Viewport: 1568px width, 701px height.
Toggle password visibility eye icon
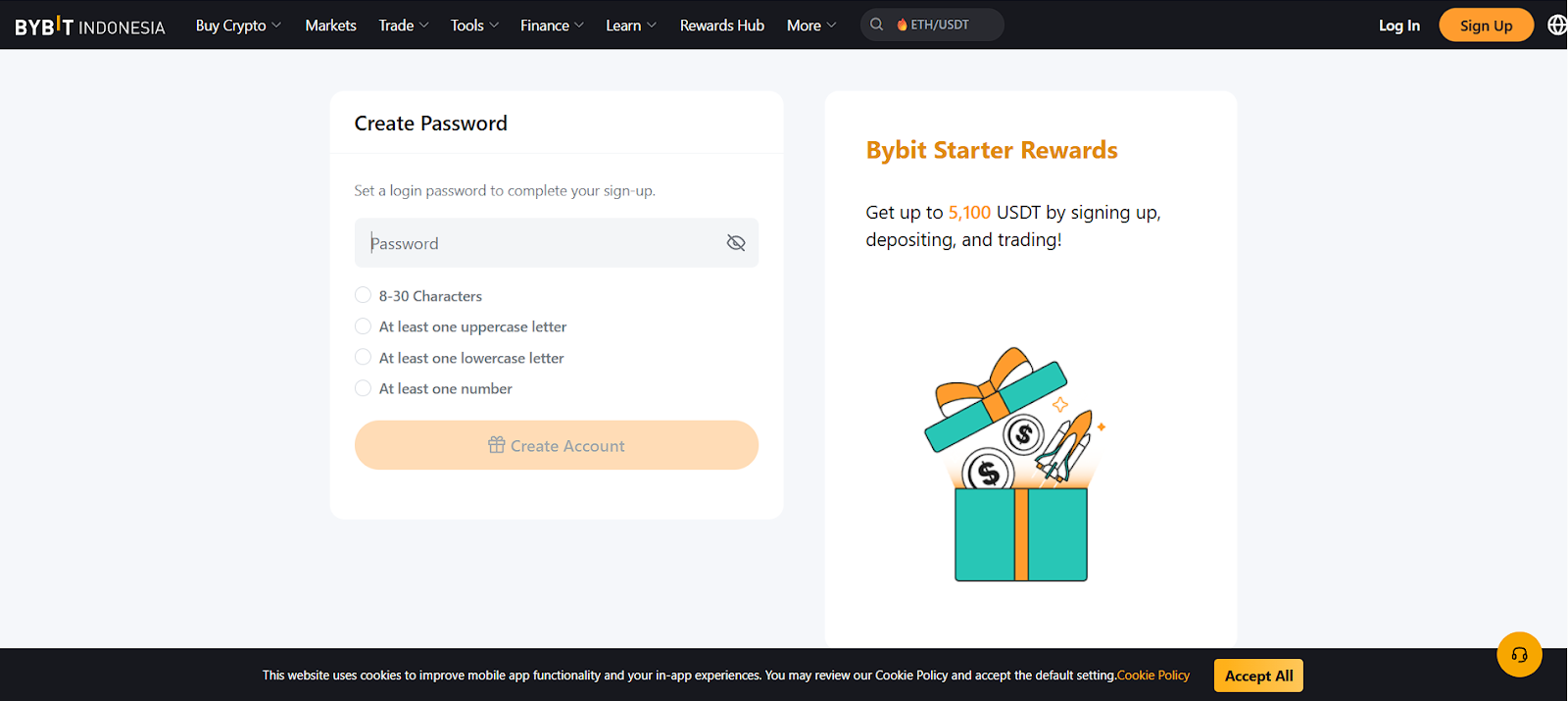(736, 243)
